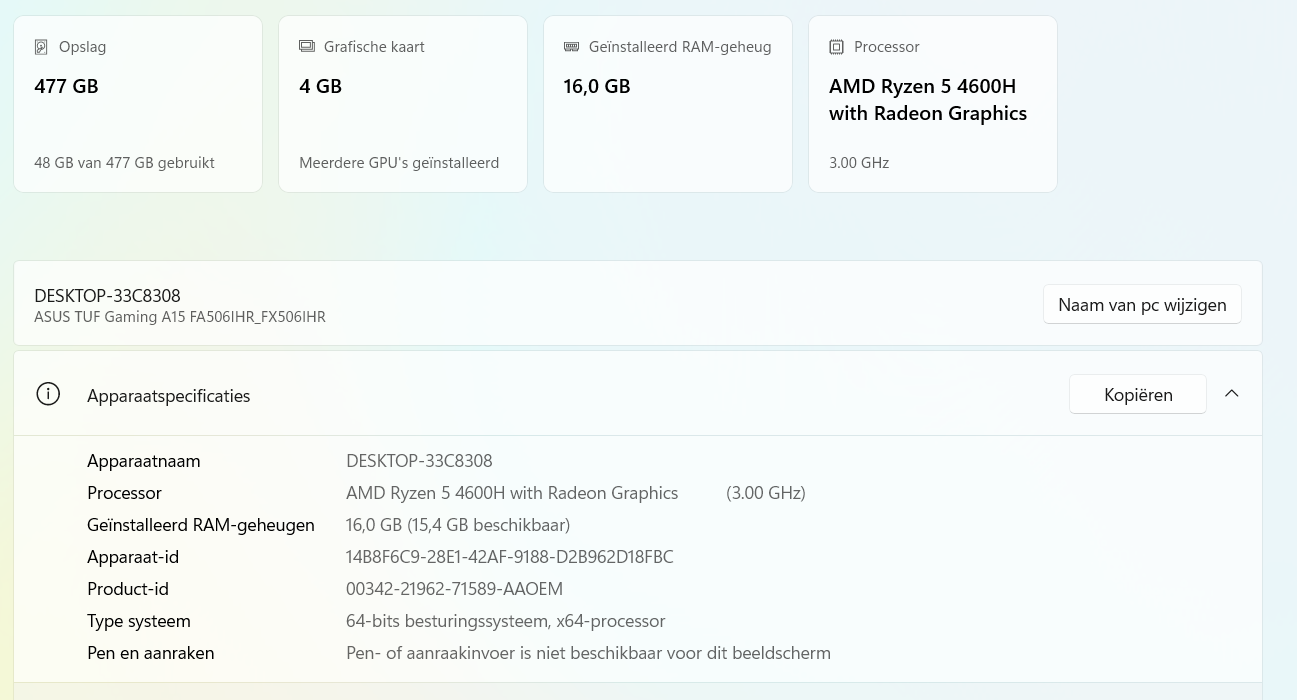Screen dimensions: 1297x700
Task: Click the 3.00 GHz text in the Processor card
Action: coord(859,163)
